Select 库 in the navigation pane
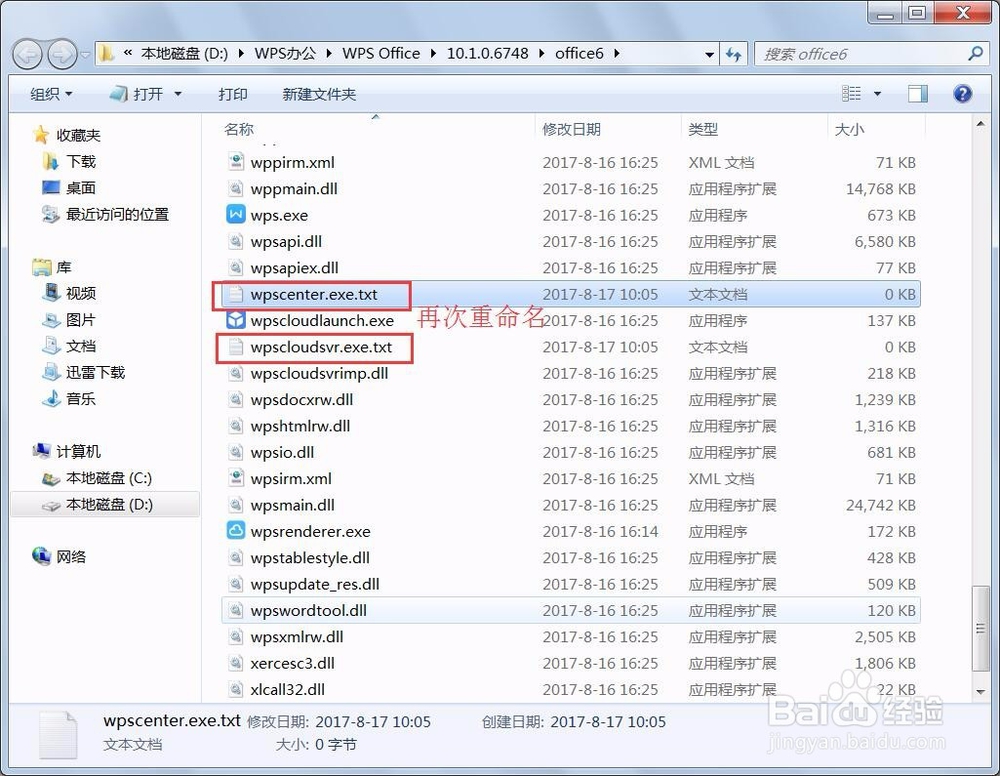Screen dimensions: 1000x776 coord(52,267)
